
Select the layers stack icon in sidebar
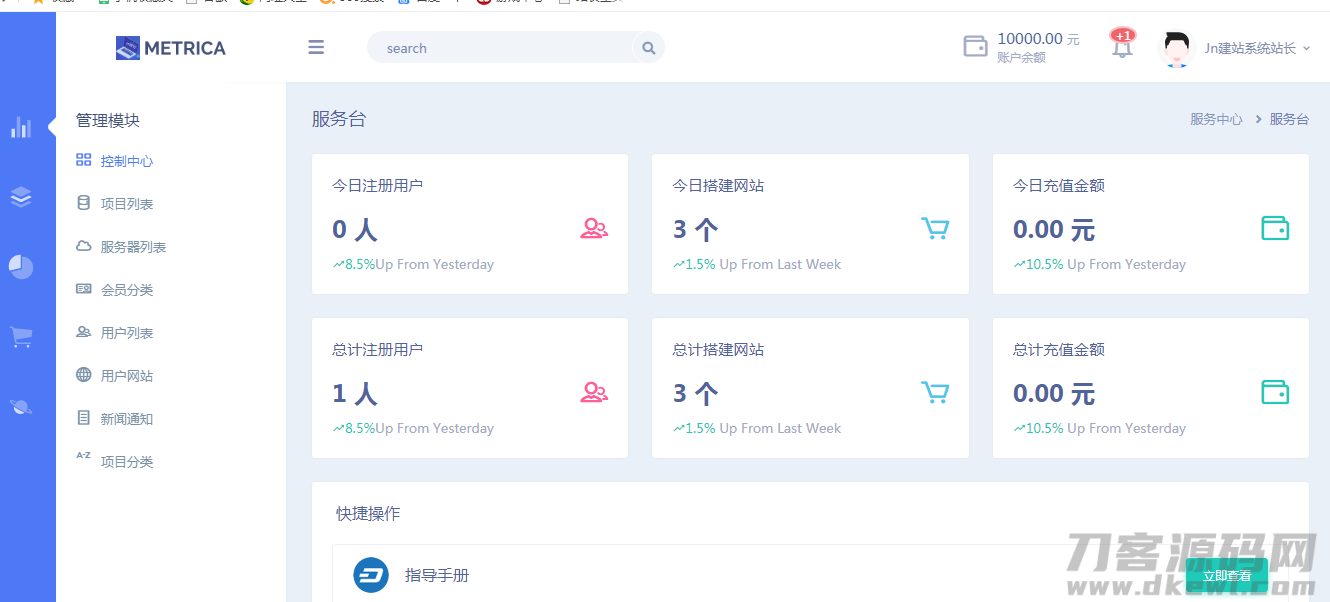[x=21, y=197]
